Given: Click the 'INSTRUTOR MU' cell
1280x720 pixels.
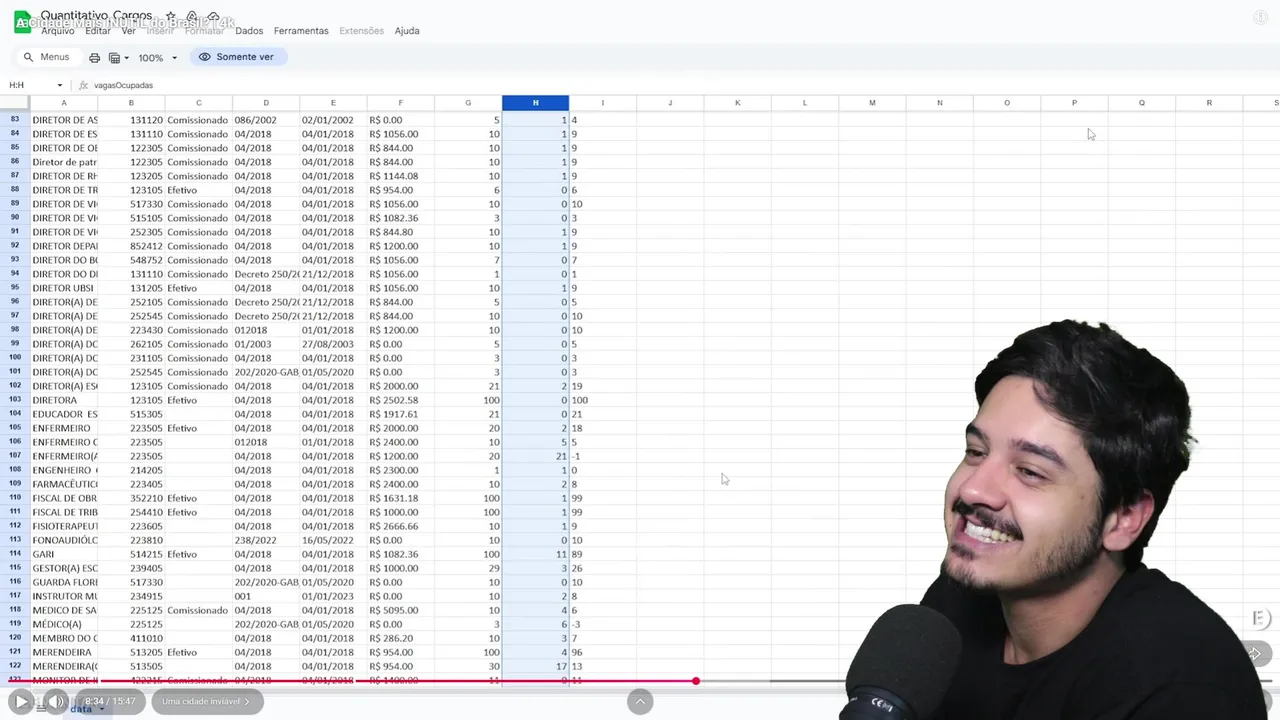Looking at the screenshot, I should [64, 596].
